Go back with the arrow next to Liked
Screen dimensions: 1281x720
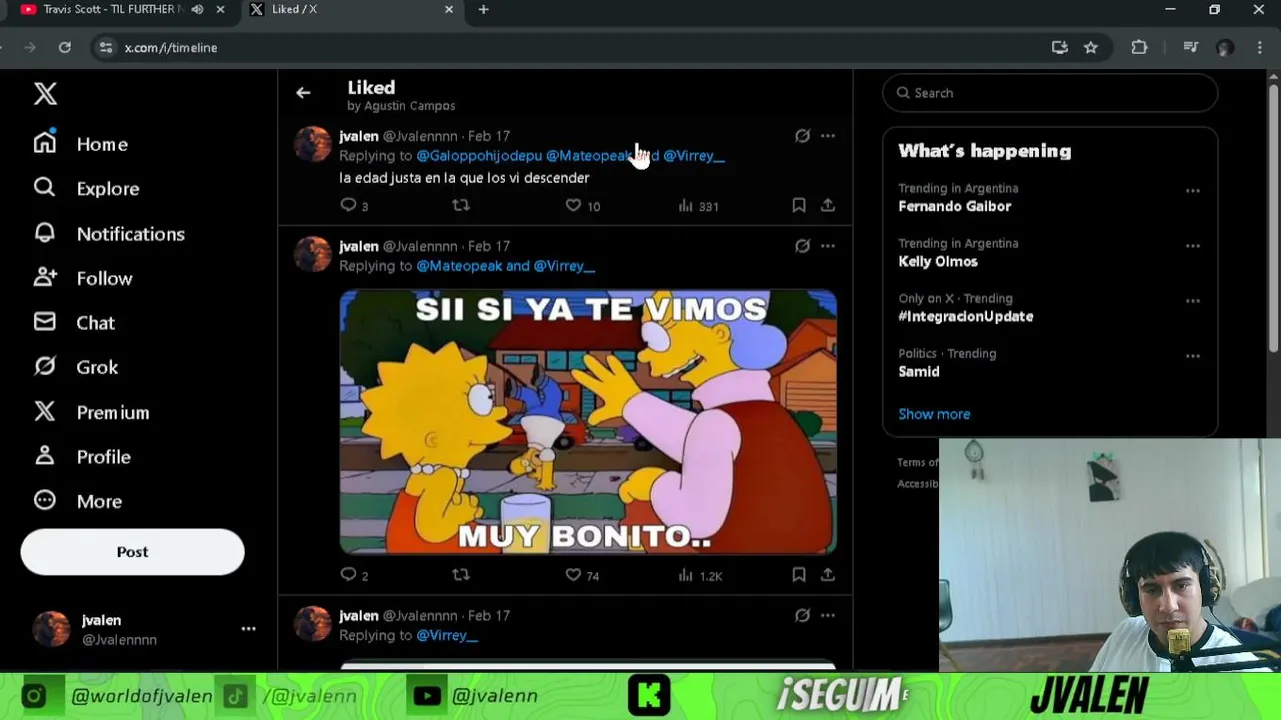(x=303, y=93)
